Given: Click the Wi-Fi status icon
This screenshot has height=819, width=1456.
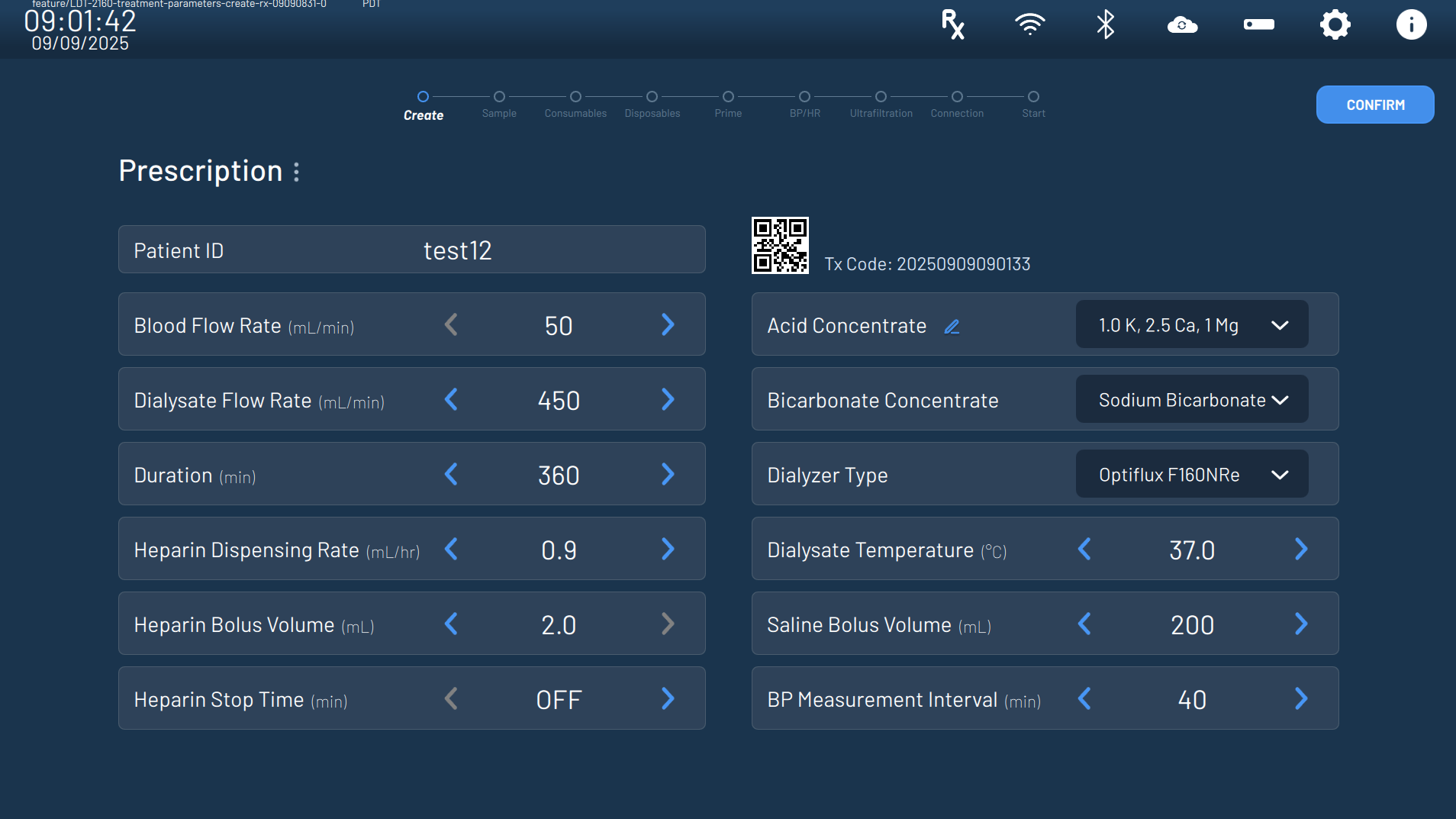Looking at the screenshot, I should pyautogui.click(x=1029, y=24).
